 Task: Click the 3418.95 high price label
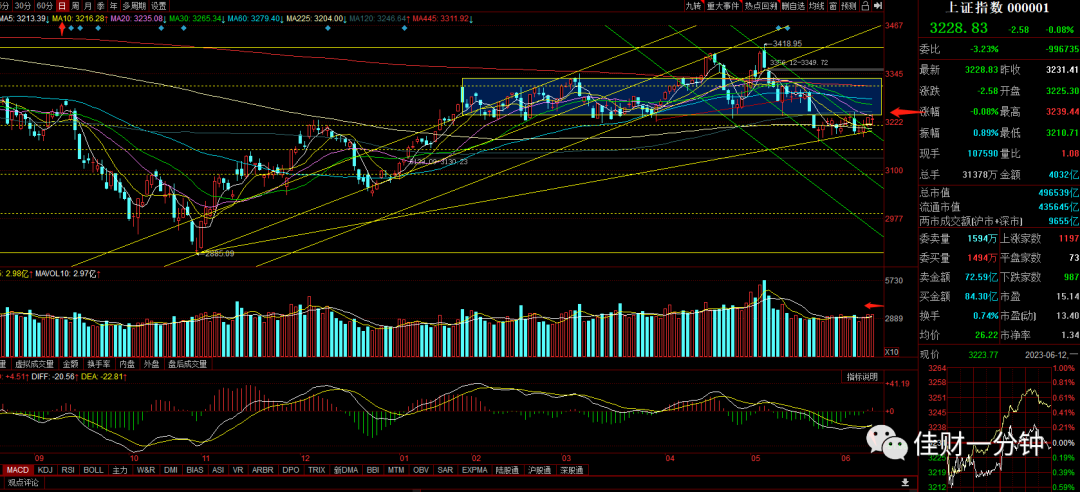pos(787,43)
